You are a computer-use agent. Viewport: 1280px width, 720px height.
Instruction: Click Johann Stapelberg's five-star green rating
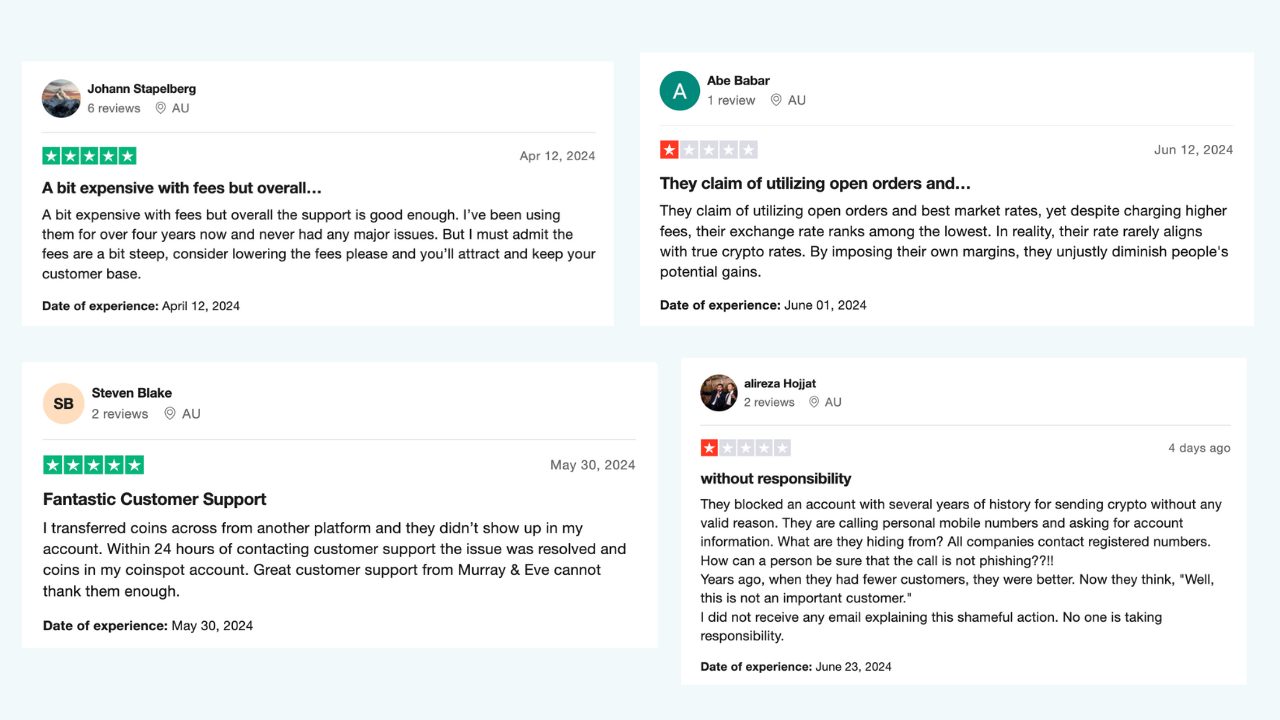(x=89, y=156)
